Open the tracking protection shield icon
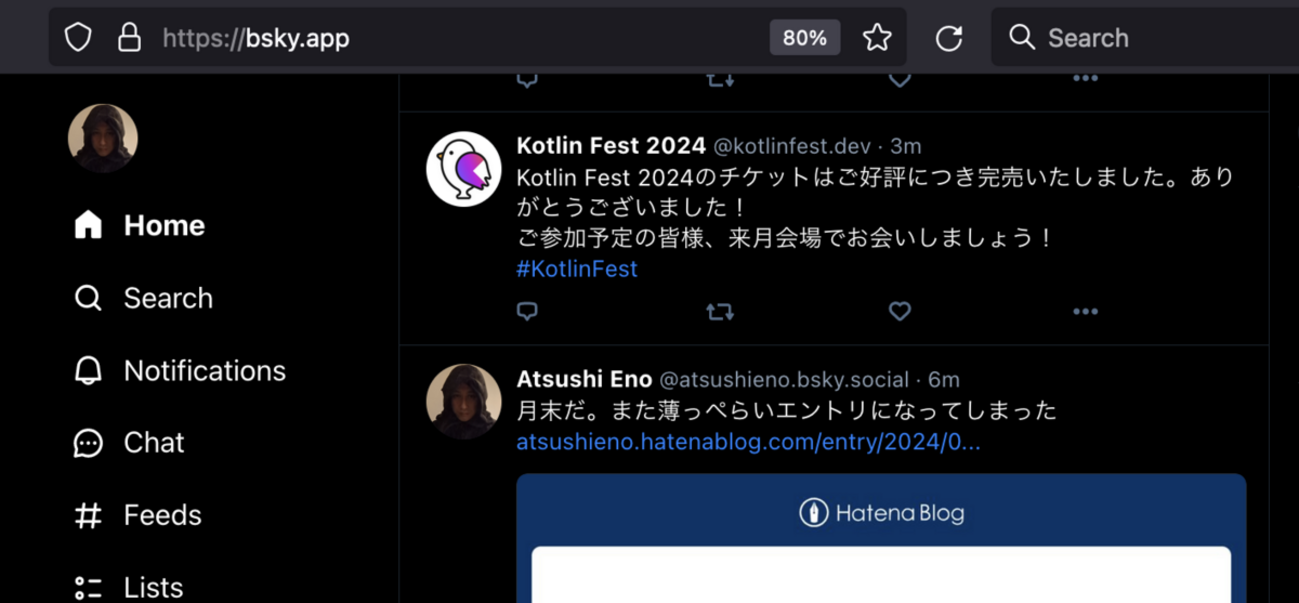This screenshot has width=1299, height=603. coord(78,38)
